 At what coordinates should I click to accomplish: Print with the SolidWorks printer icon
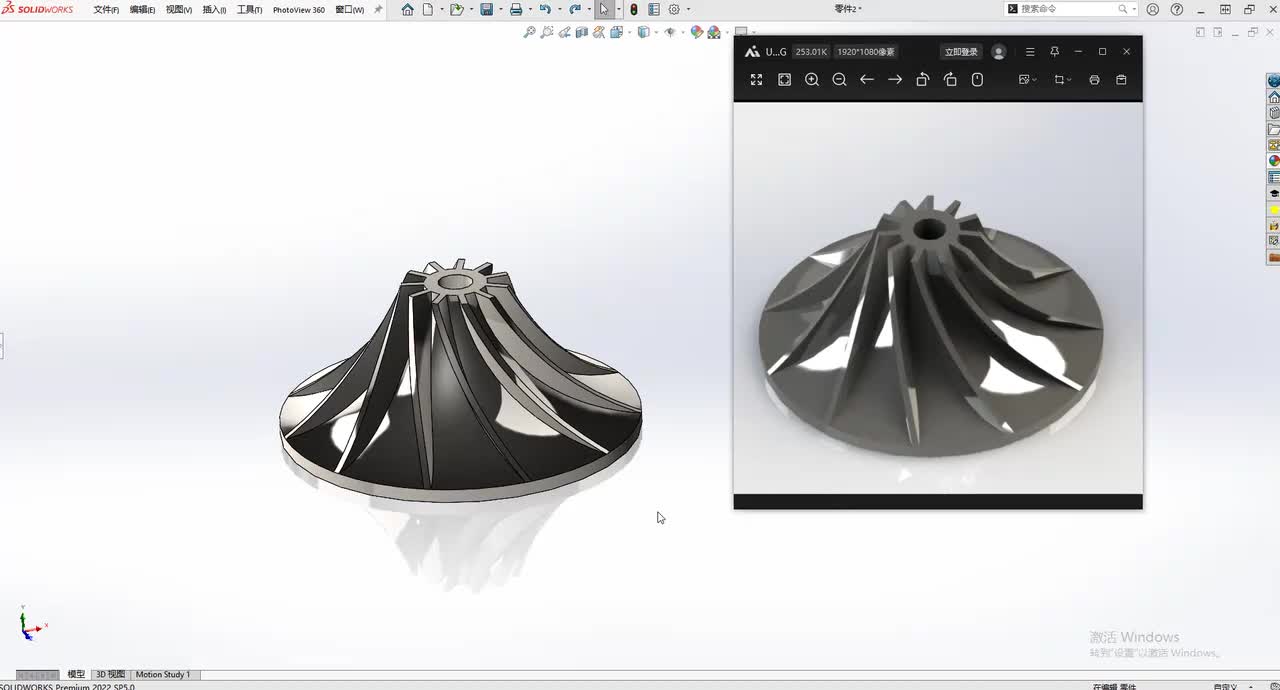tap(516, 10)
